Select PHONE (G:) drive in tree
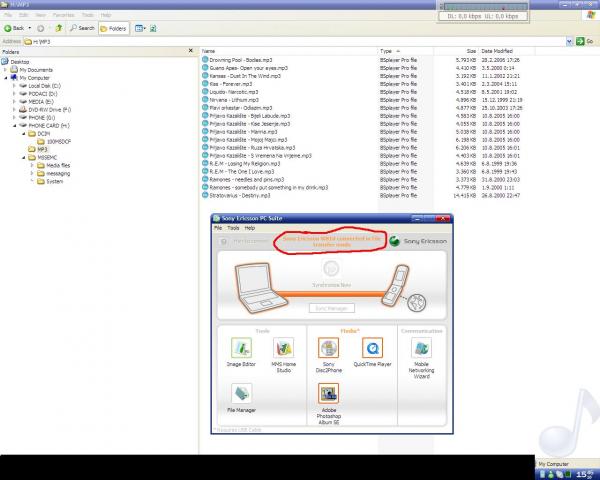 pos(42,118)
